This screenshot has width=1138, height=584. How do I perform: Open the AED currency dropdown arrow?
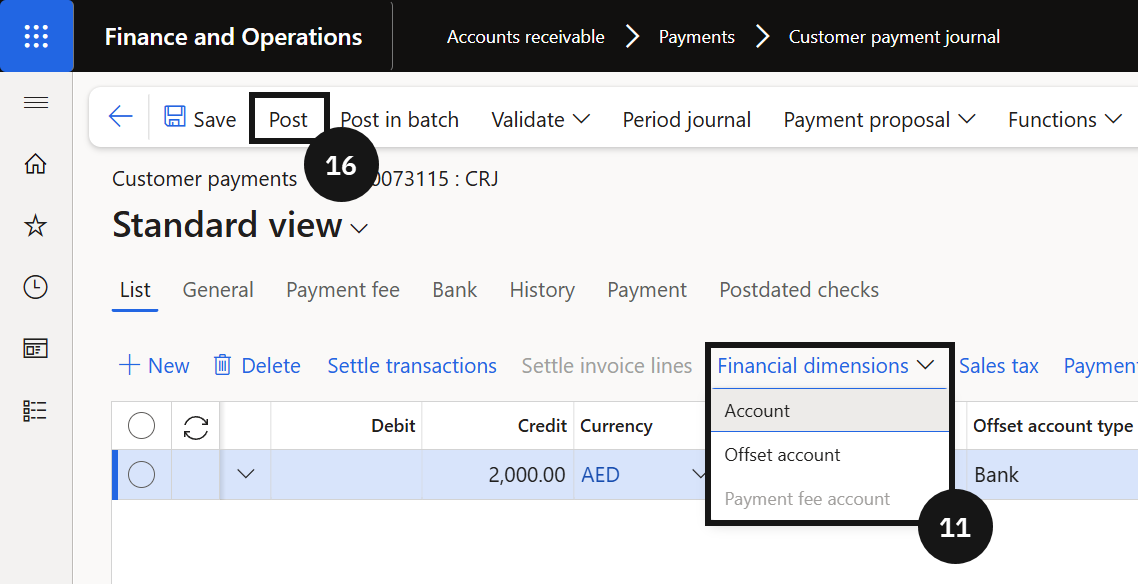click(698, 474)
